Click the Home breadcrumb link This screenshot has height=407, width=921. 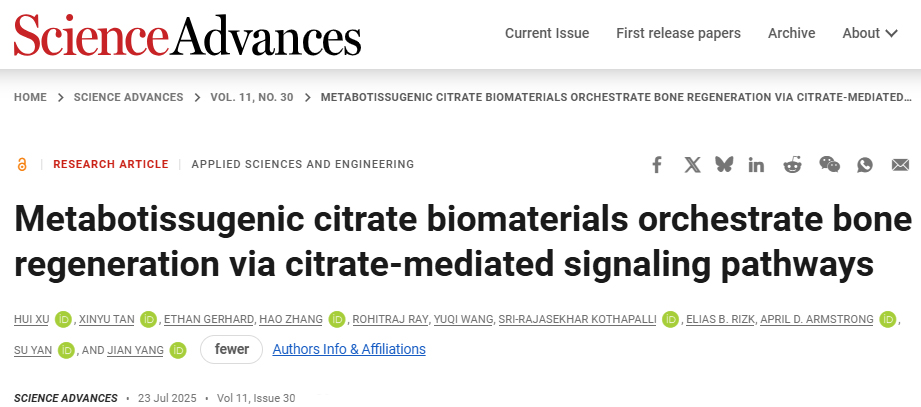click(x=30, y=97)
